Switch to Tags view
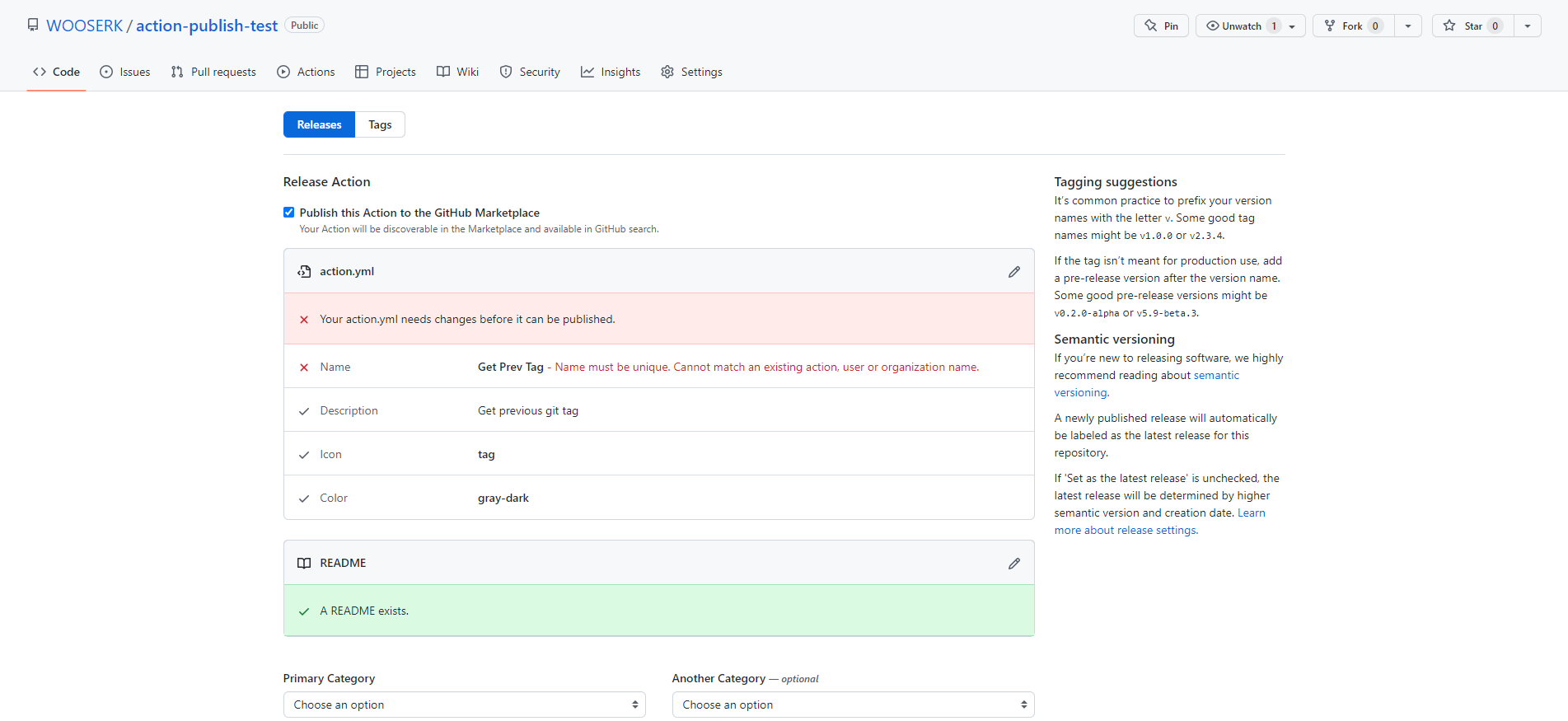This screenshot has height=721, width=1568. tap(380, 124)
